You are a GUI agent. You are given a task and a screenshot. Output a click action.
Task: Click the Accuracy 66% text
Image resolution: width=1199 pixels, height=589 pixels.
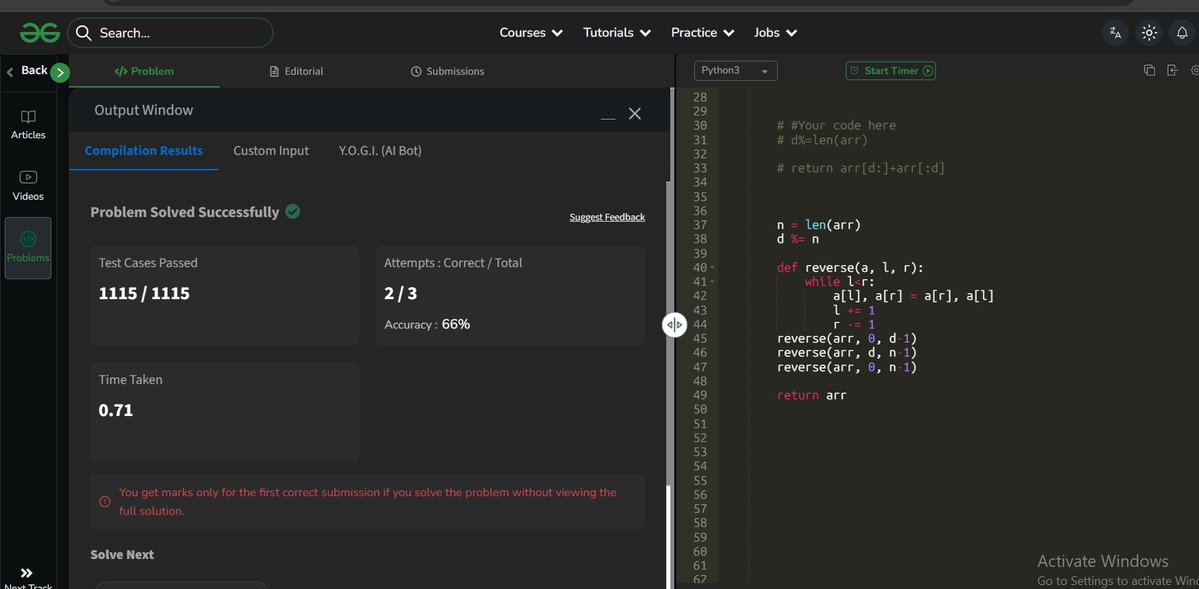tap(427, 324)
